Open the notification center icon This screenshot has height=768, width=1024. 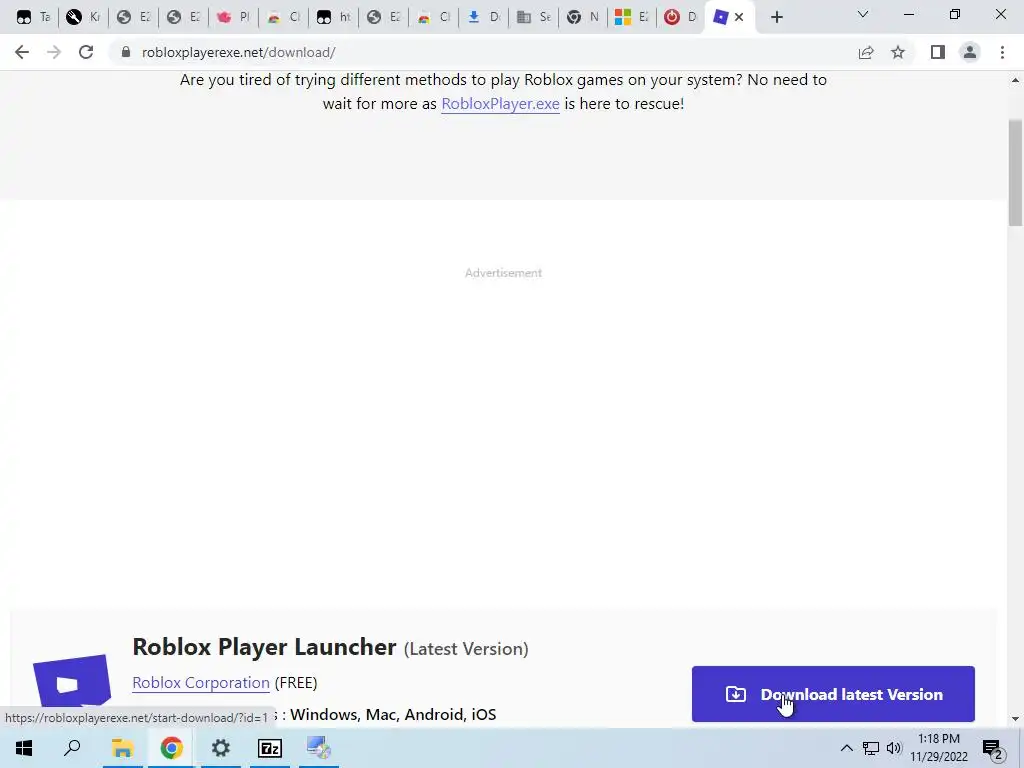(x=993, y=749)
